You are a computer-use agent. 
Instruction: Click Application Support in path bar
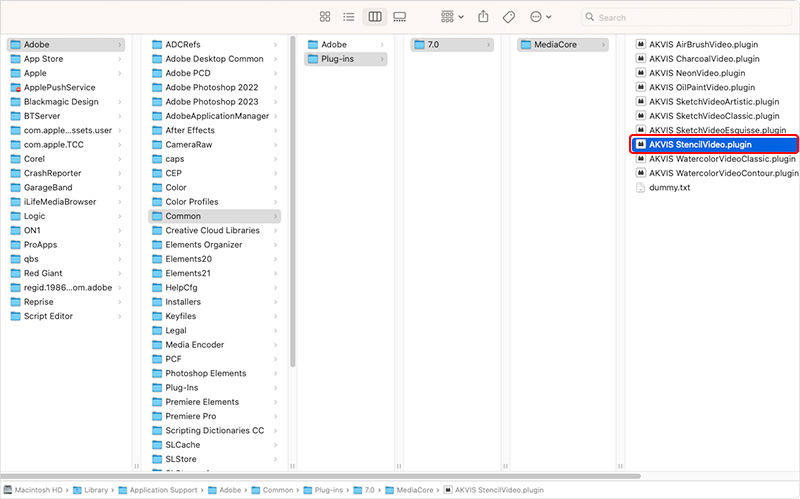click(x=158, y=490)
